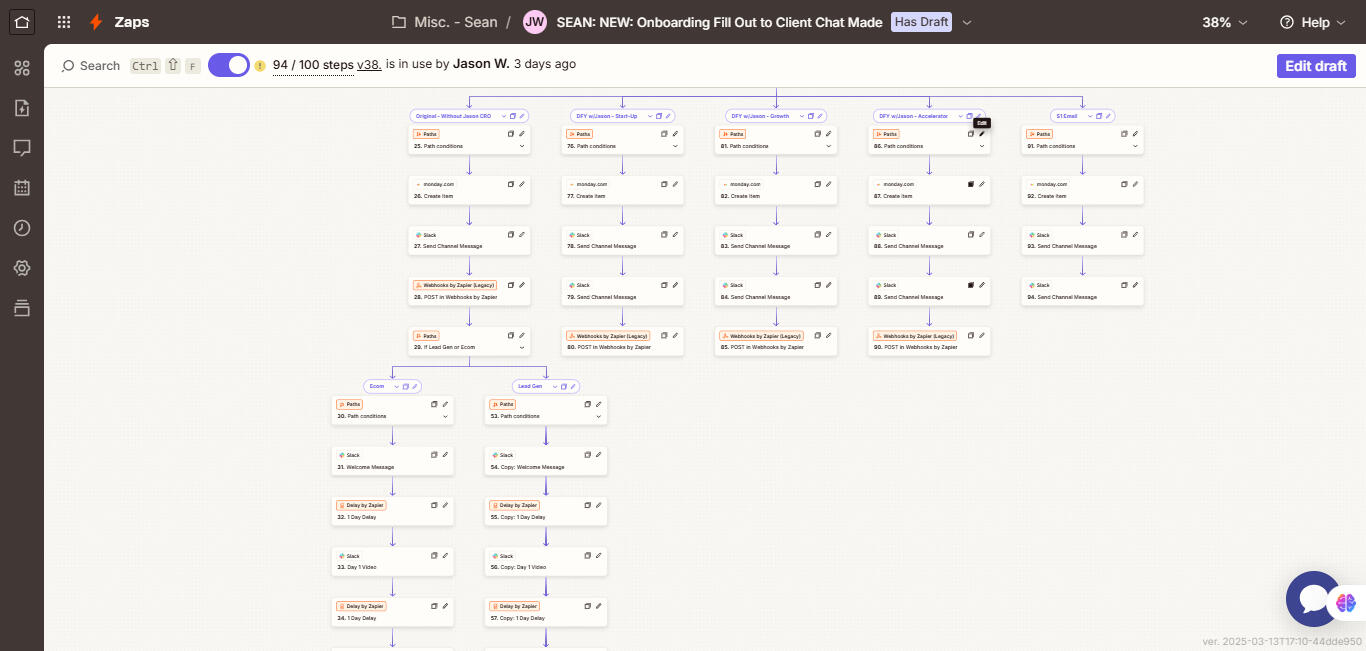Click edit pencil on step 86 Path conditions
The image size is (1366, 651).
[x=981, y=134]
